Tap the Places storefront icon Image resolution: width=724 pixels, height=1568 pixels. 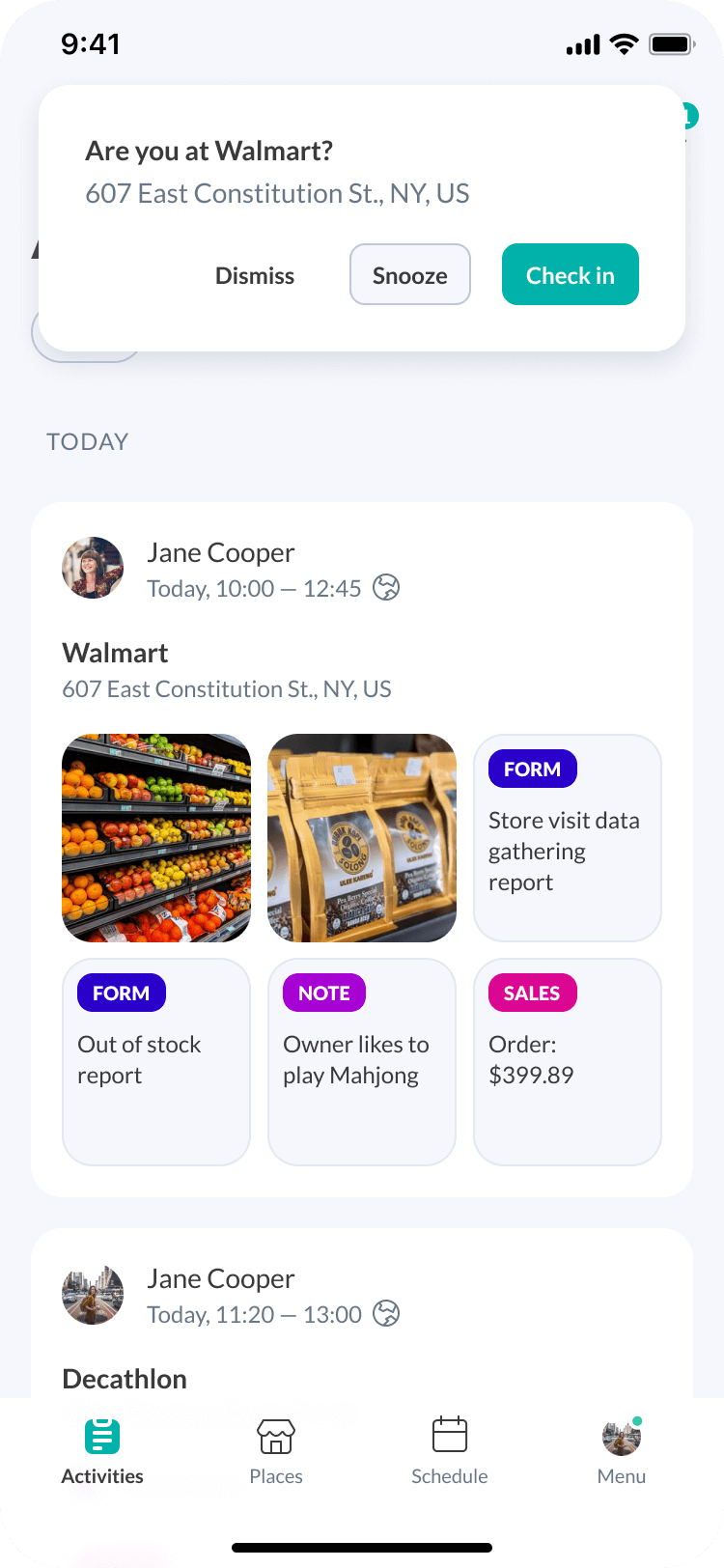tap(276, 1437)
